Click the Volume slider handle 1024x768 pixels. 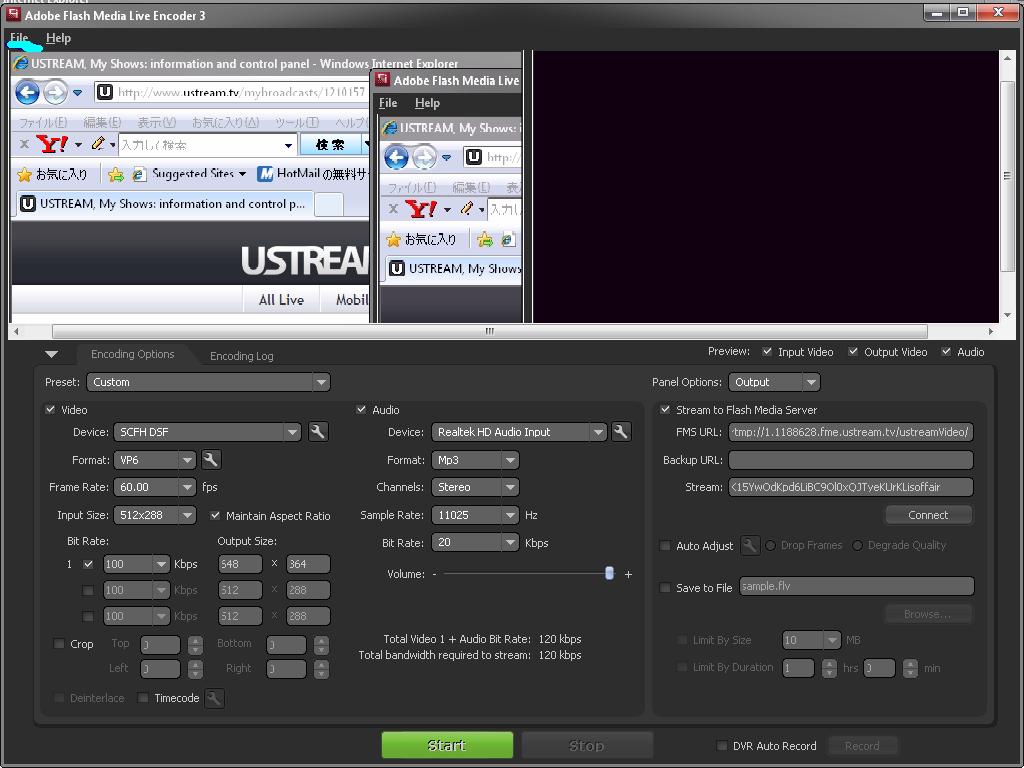click(x=609, y=573)
